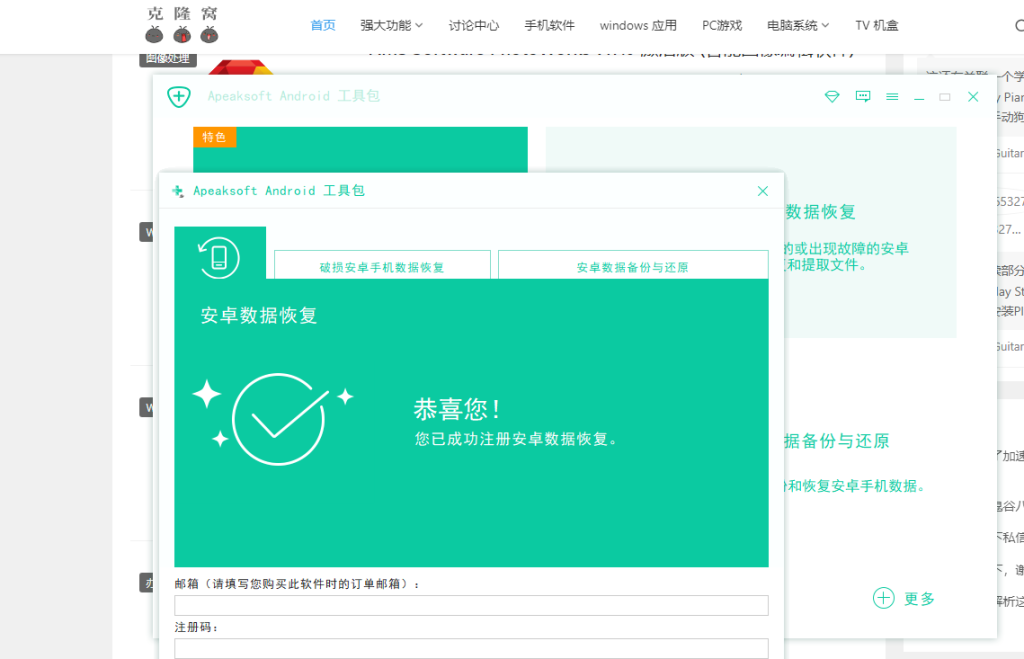Click the Apeaksoft shield logo icon

click(x=179, y=97)
